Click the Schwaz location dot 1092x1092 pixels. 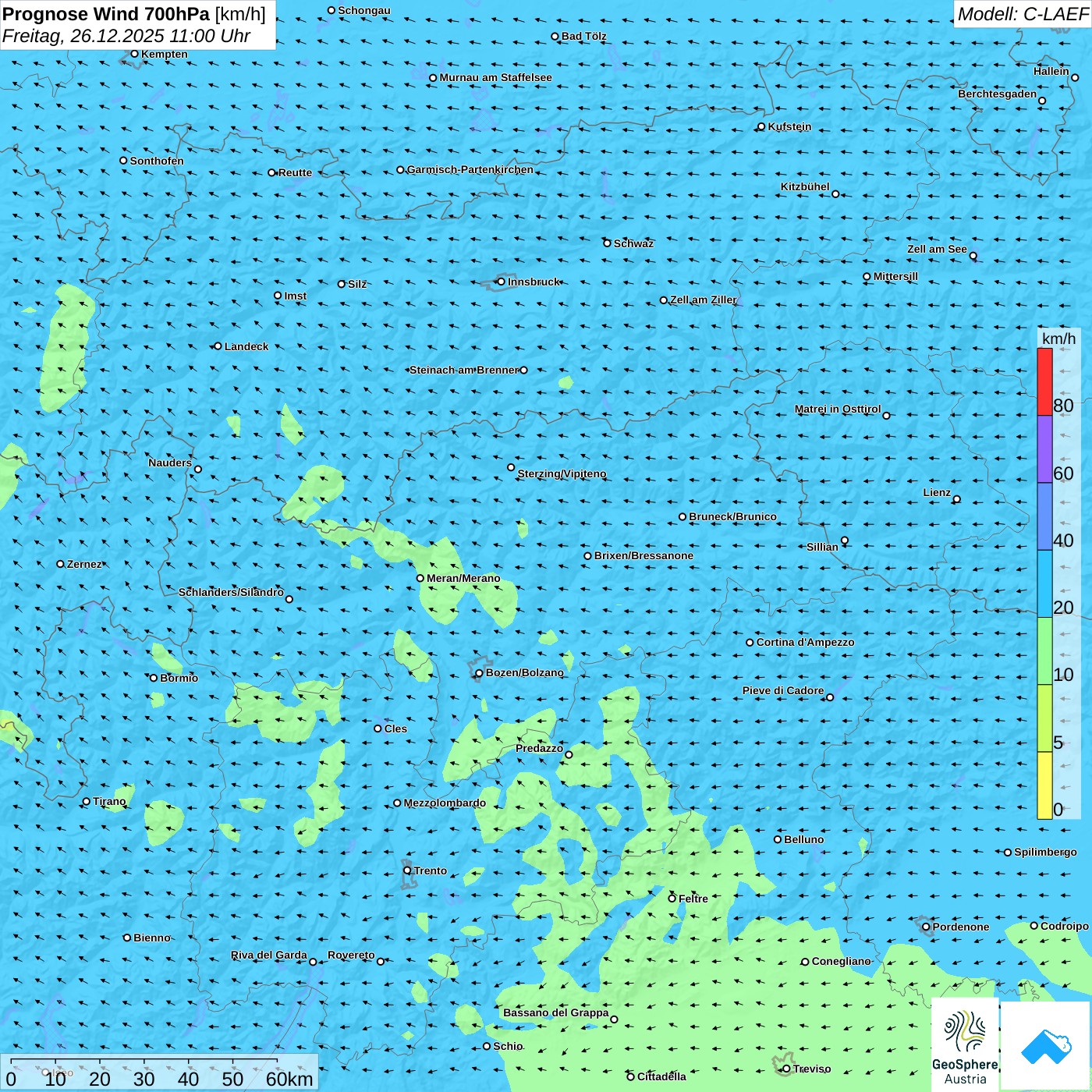(x=607, y=243)
